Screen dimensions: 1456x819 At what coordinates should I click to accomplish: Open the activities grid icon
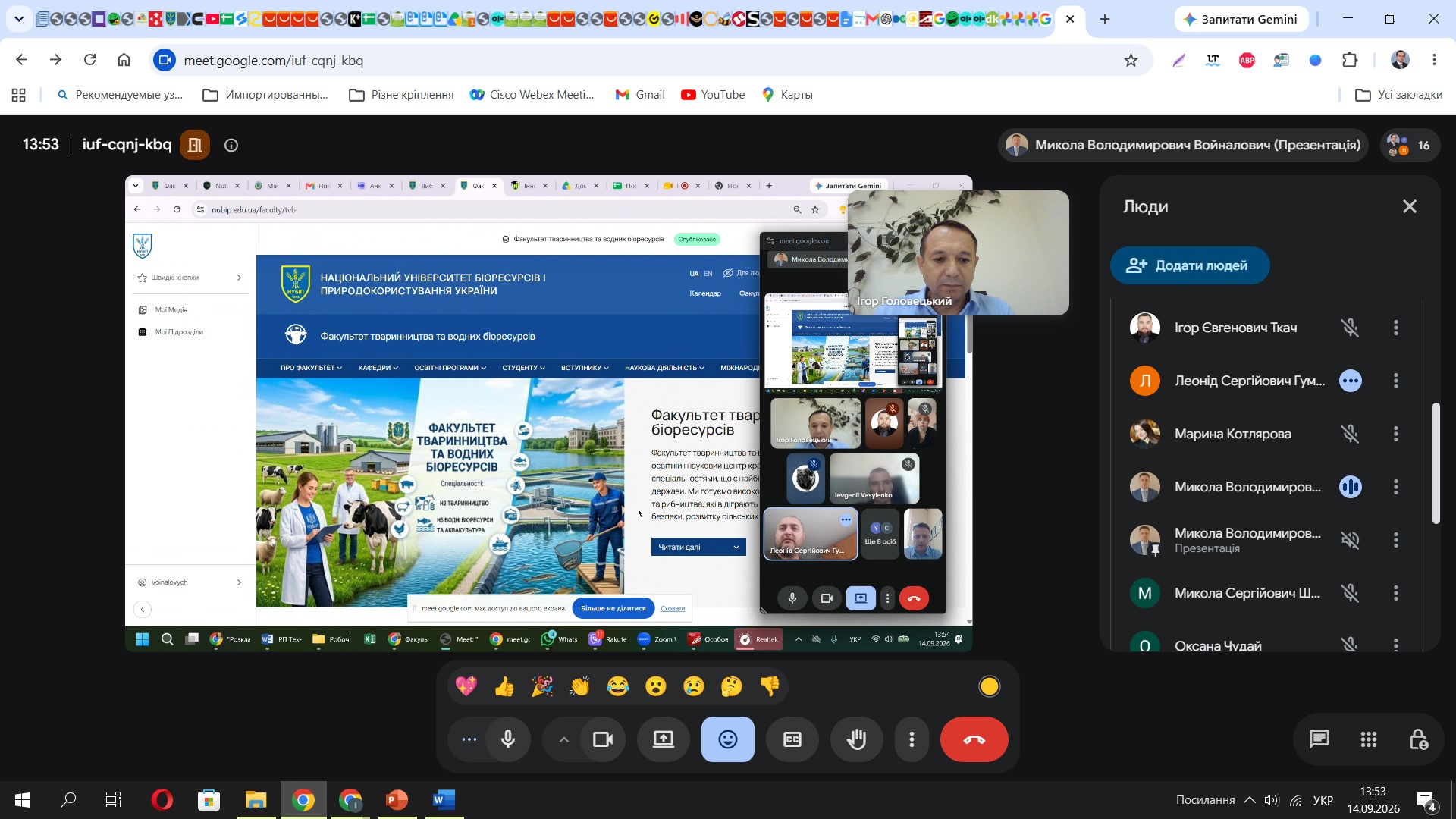point(1369,739)
